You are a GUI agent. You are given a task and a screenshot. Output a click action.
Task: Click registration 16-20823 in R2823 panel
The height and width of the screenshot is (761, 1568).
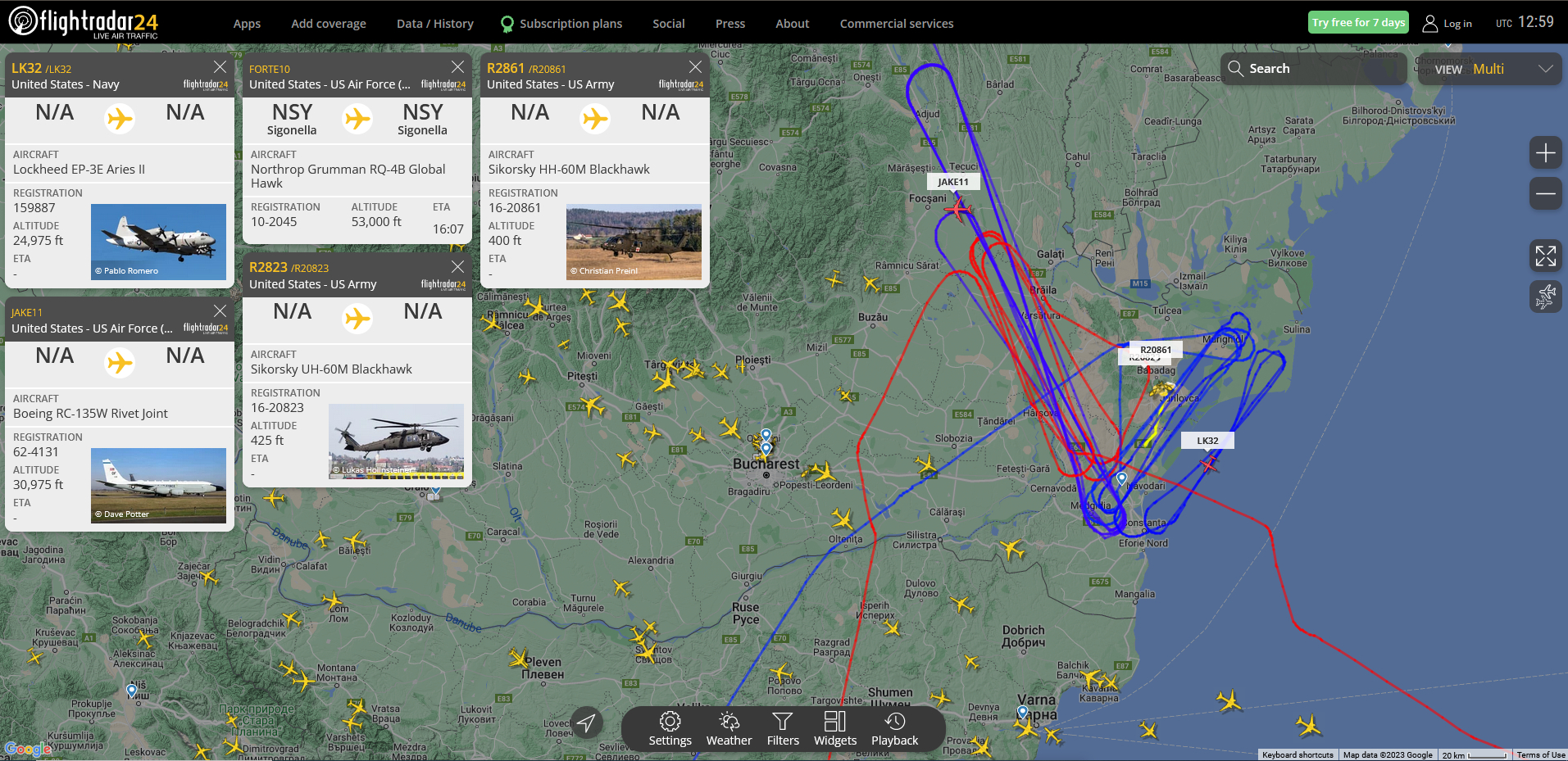pyautogui.click(x=277, y=407)
